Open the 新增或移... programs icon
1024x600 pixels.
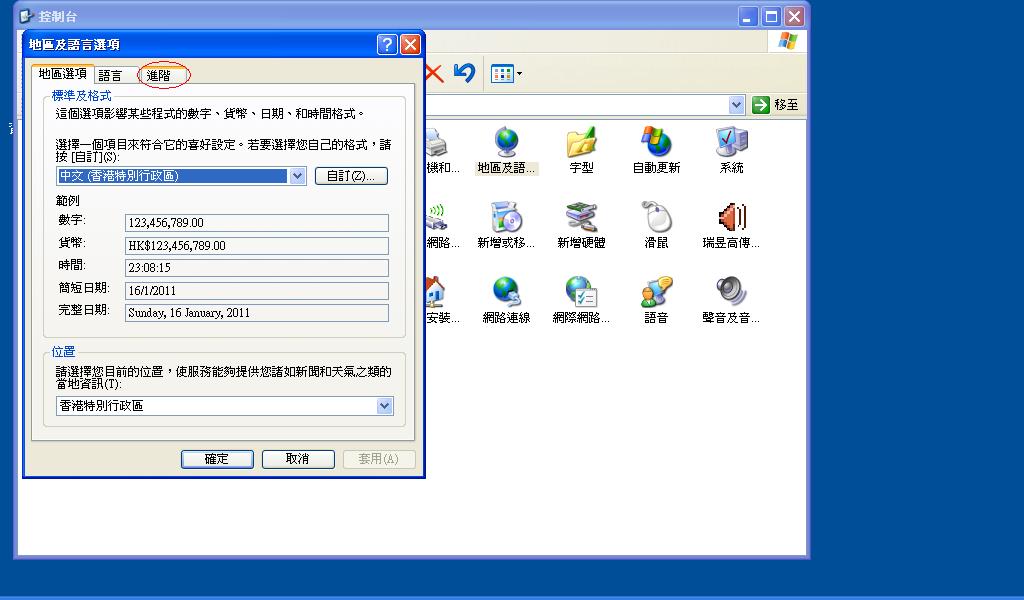pyautogui.click(x=506, y=226)
